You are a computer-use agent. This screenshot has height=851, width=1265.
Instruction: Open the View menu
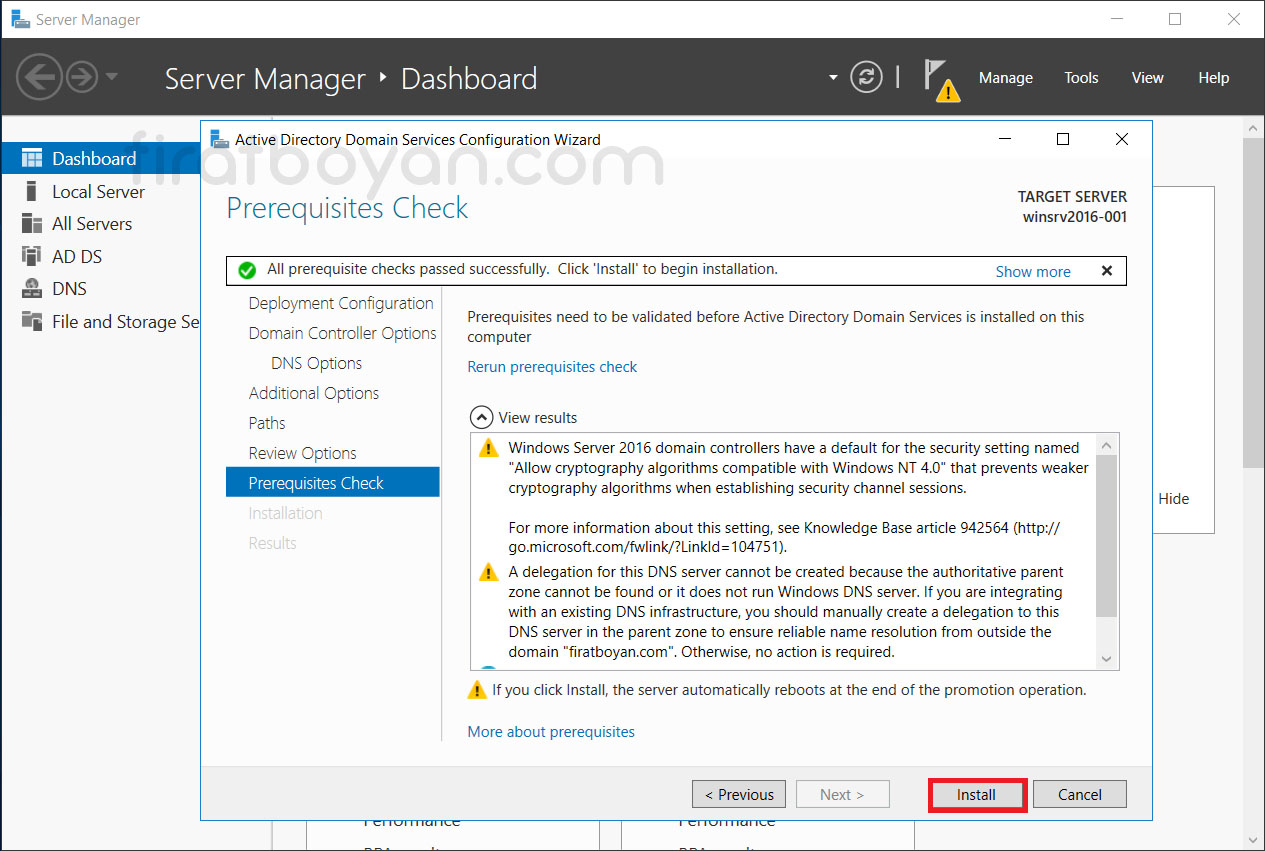(x=1147, y=78)
